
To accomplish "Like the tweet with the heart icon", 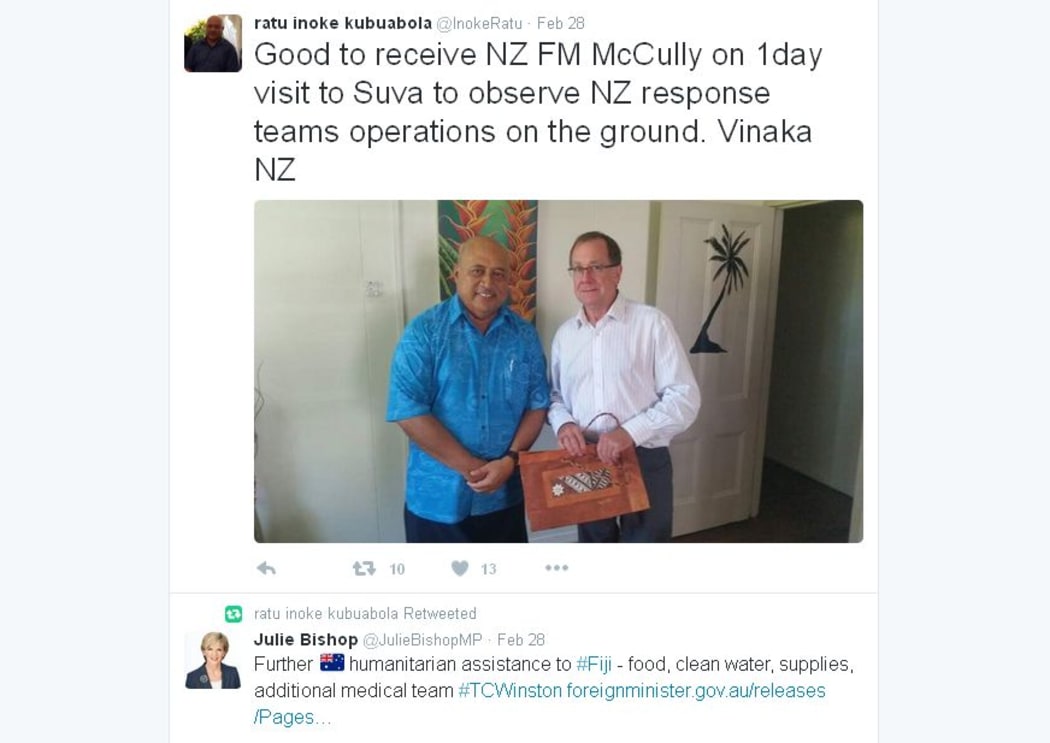I will [x=460, y=568].
